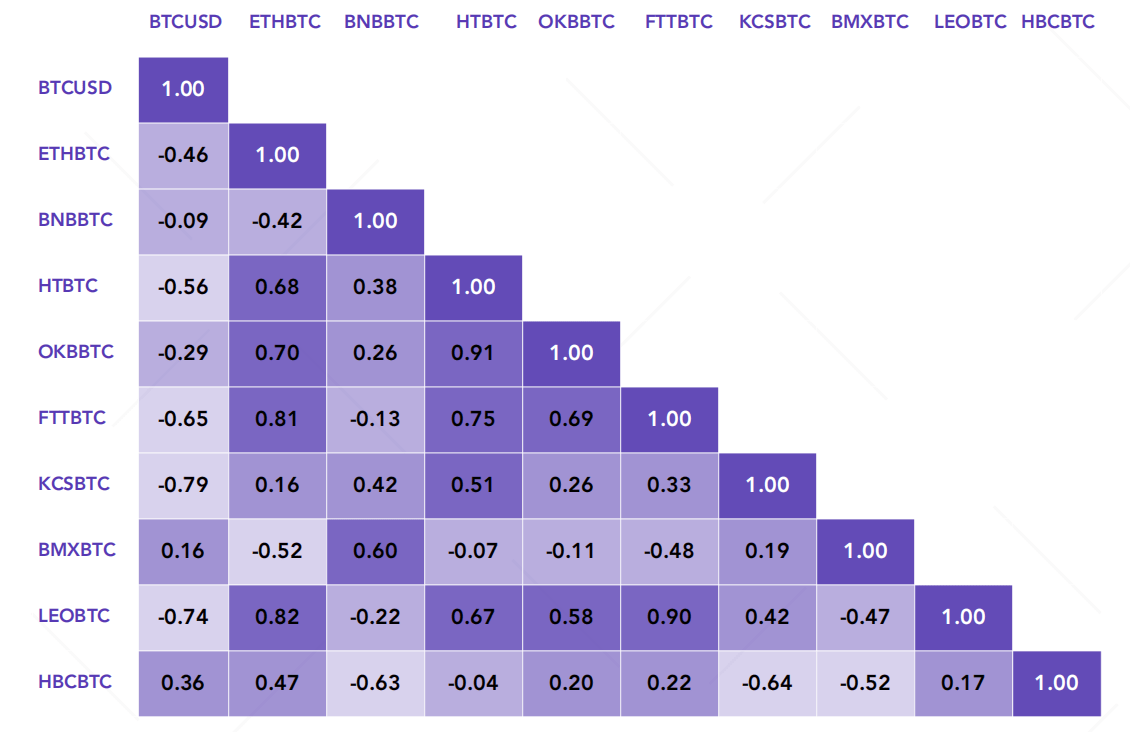Select the 0.81 correlation cell
The height and width of the screenshot is (732, 1130).
tap(277, 419)
